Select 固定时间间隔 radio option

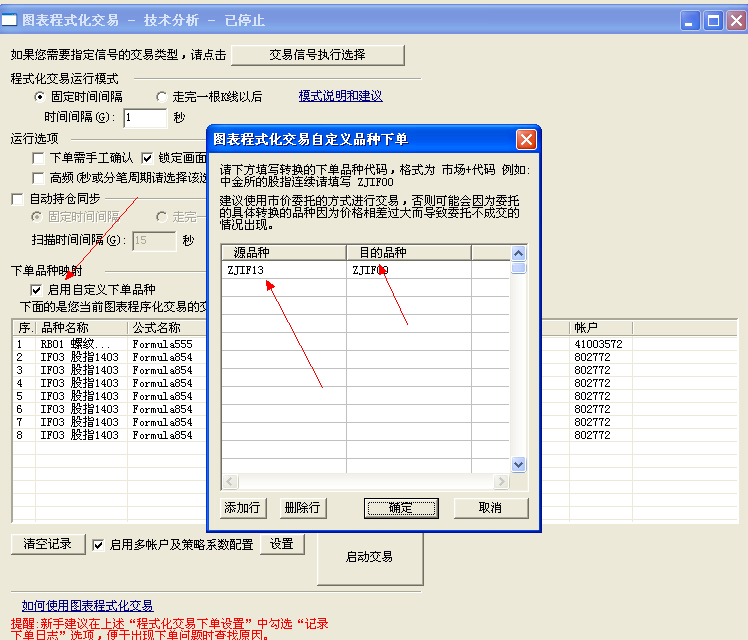(40, 97)
